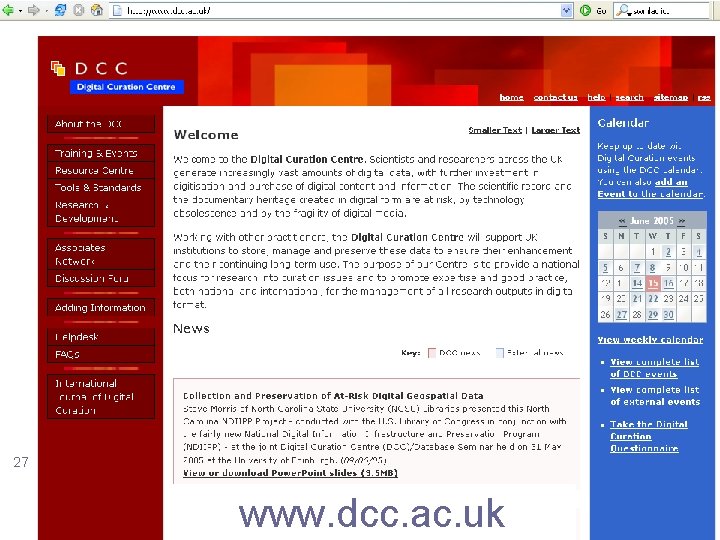View complete list of DCC events

pyautogui.click(x=654, y=368)
